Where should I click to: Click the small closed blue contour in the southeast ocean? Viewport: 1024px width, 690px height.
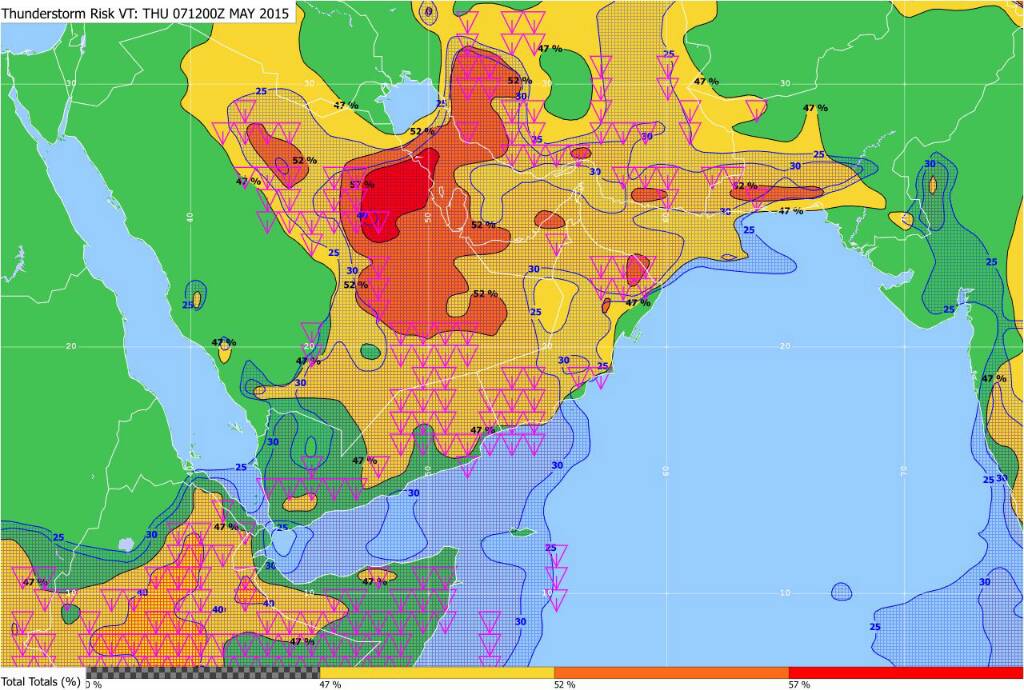pyautogui.click(x=842, y=591)
